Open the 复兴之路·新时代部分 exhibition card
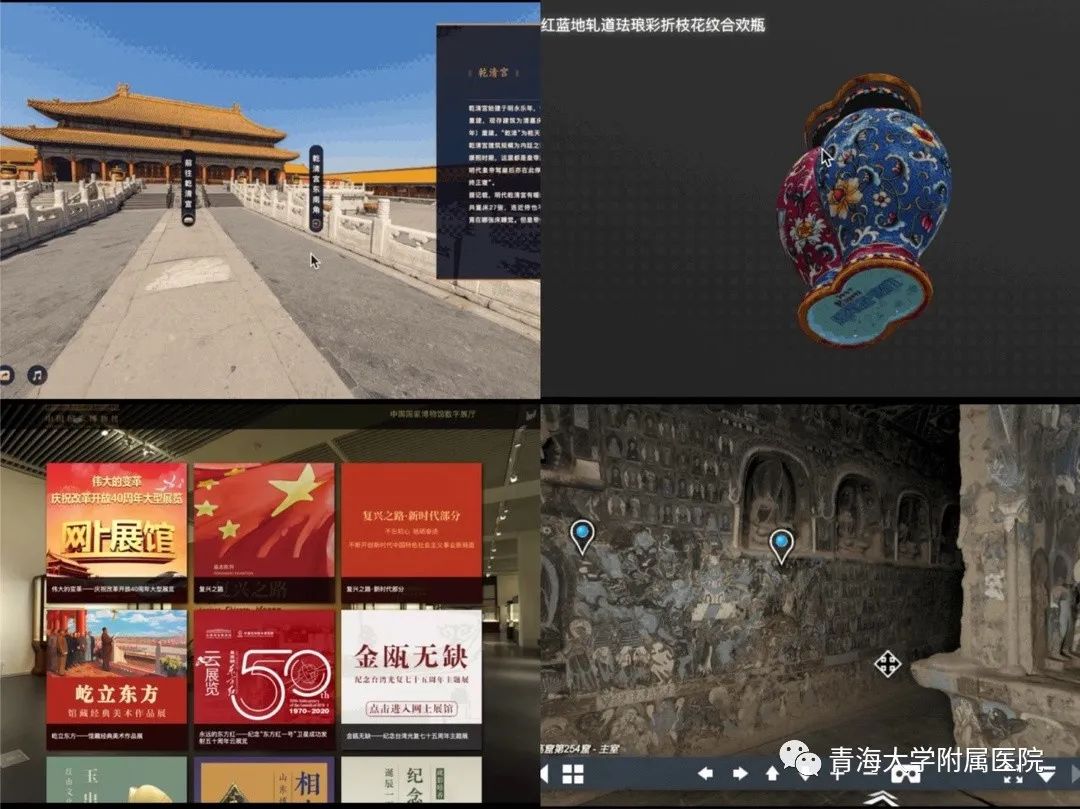Screen dimensions: 1080x809 tap(411, 531)
